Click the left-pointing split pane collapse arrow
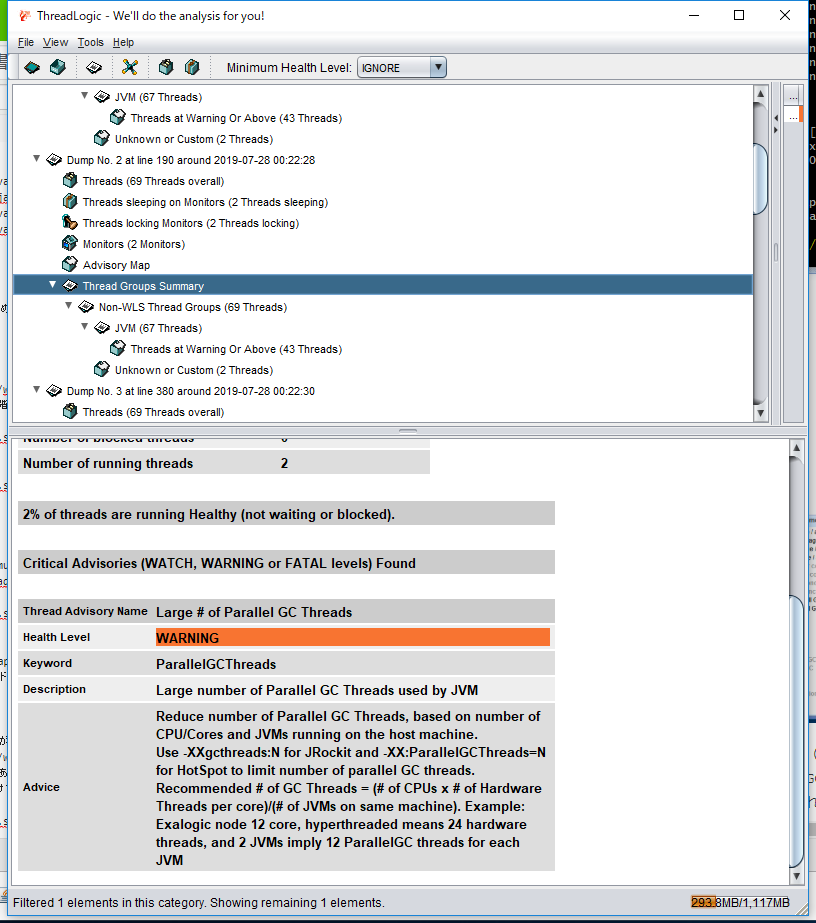The width and height of the screenshot is (816, 923). (776, 118)
